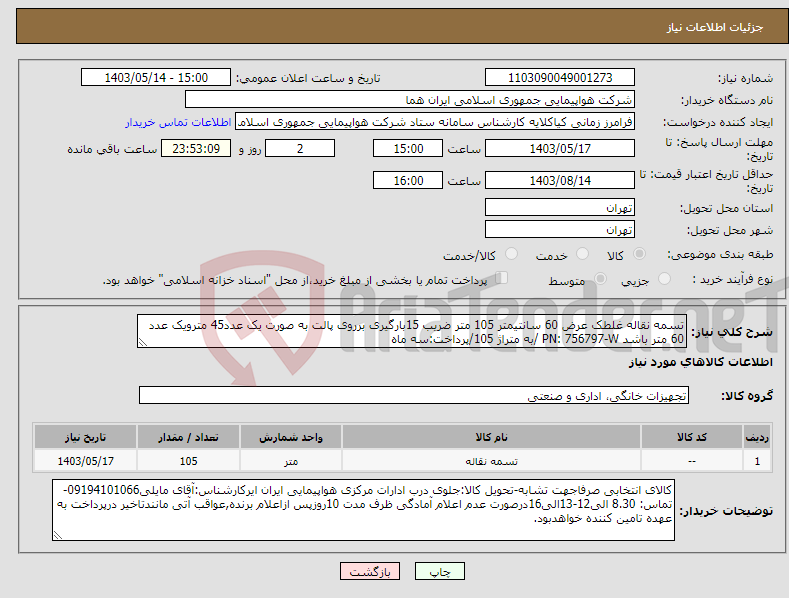Click the چاپ print button
This screenshot has height=598, width=789.
(x=440, y=572)
